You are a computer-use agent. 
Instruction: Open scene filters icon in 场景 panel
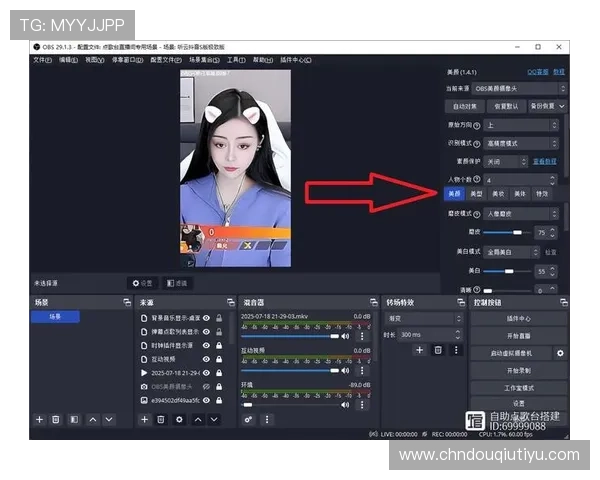tap(74, 420)
